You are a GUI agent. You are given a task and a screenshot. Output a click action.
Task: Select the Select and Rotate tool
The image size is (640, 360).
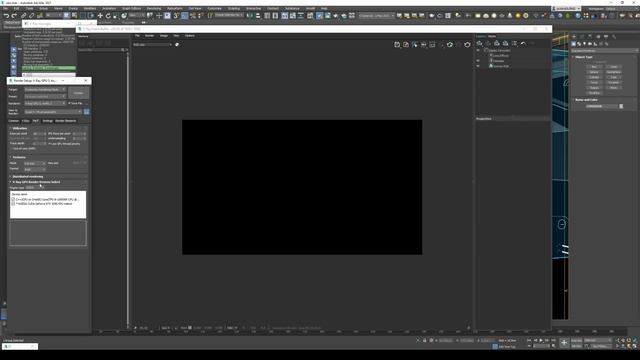[108, 16]
